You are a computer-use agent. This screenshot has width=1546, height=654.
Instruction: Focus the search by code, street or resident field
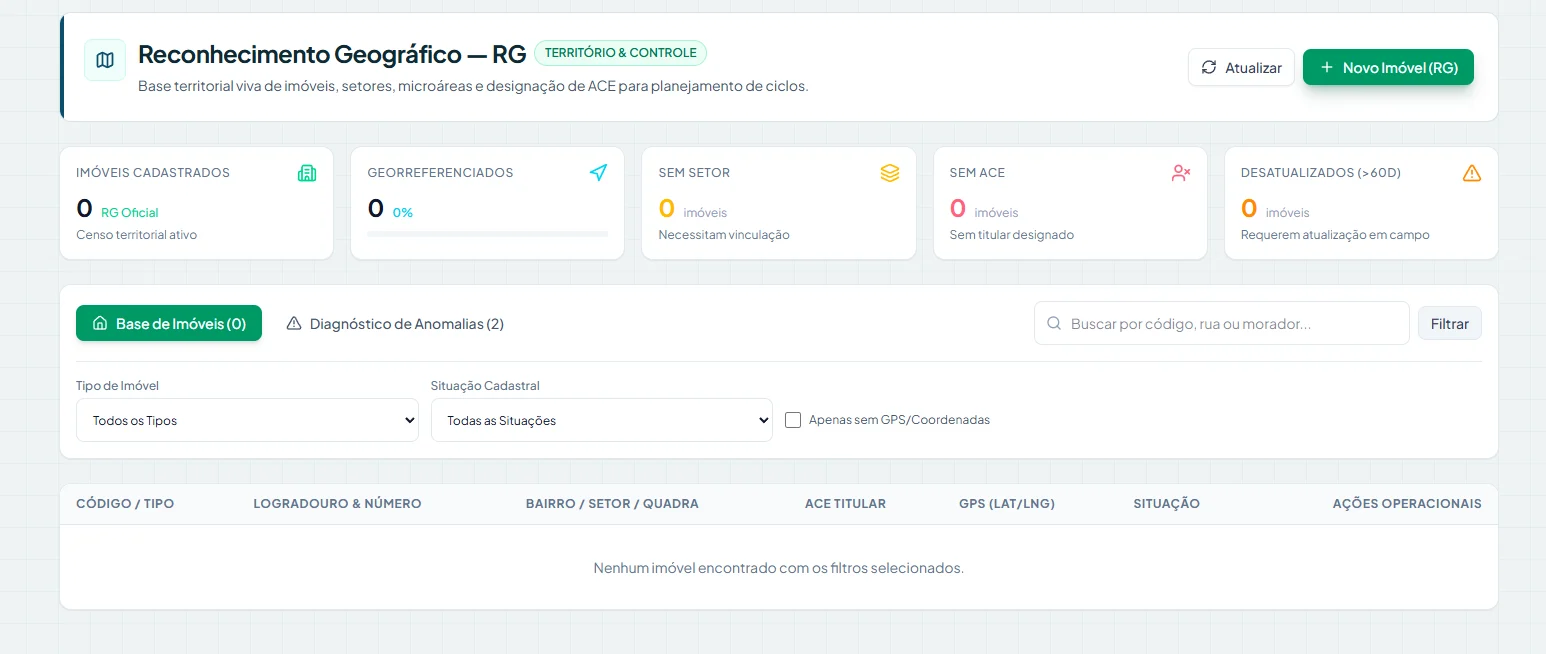(1222, 324)
